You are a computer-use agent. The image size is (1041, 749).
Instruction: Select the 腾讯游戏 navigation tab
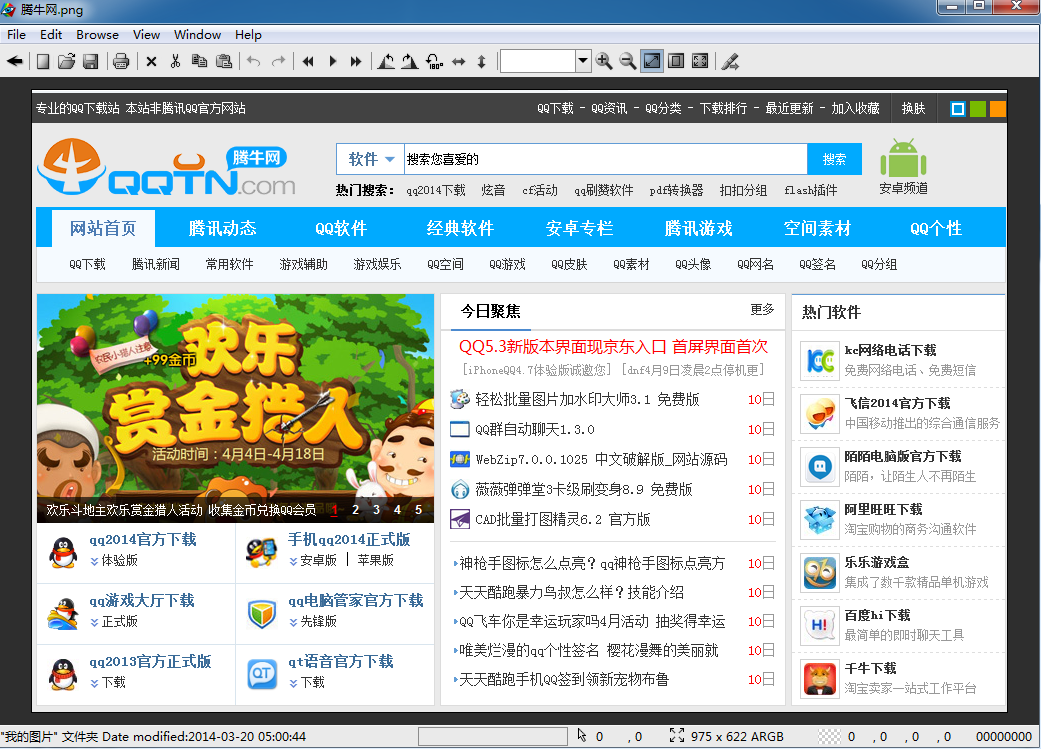coord(698,228)
